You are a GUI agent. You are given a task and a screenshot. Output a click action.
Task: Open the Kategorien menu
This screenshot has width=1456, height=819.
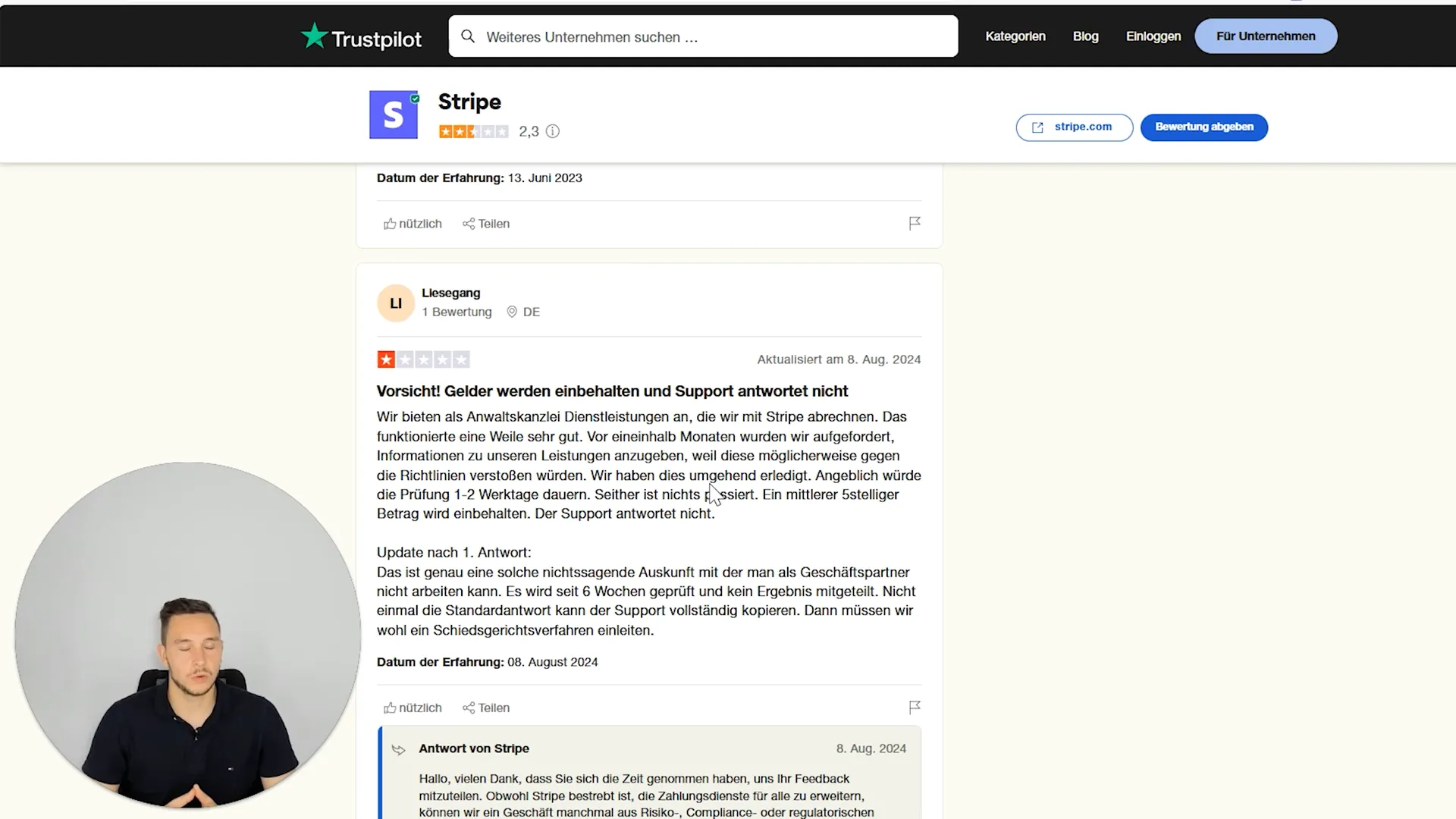point(1015,36)
